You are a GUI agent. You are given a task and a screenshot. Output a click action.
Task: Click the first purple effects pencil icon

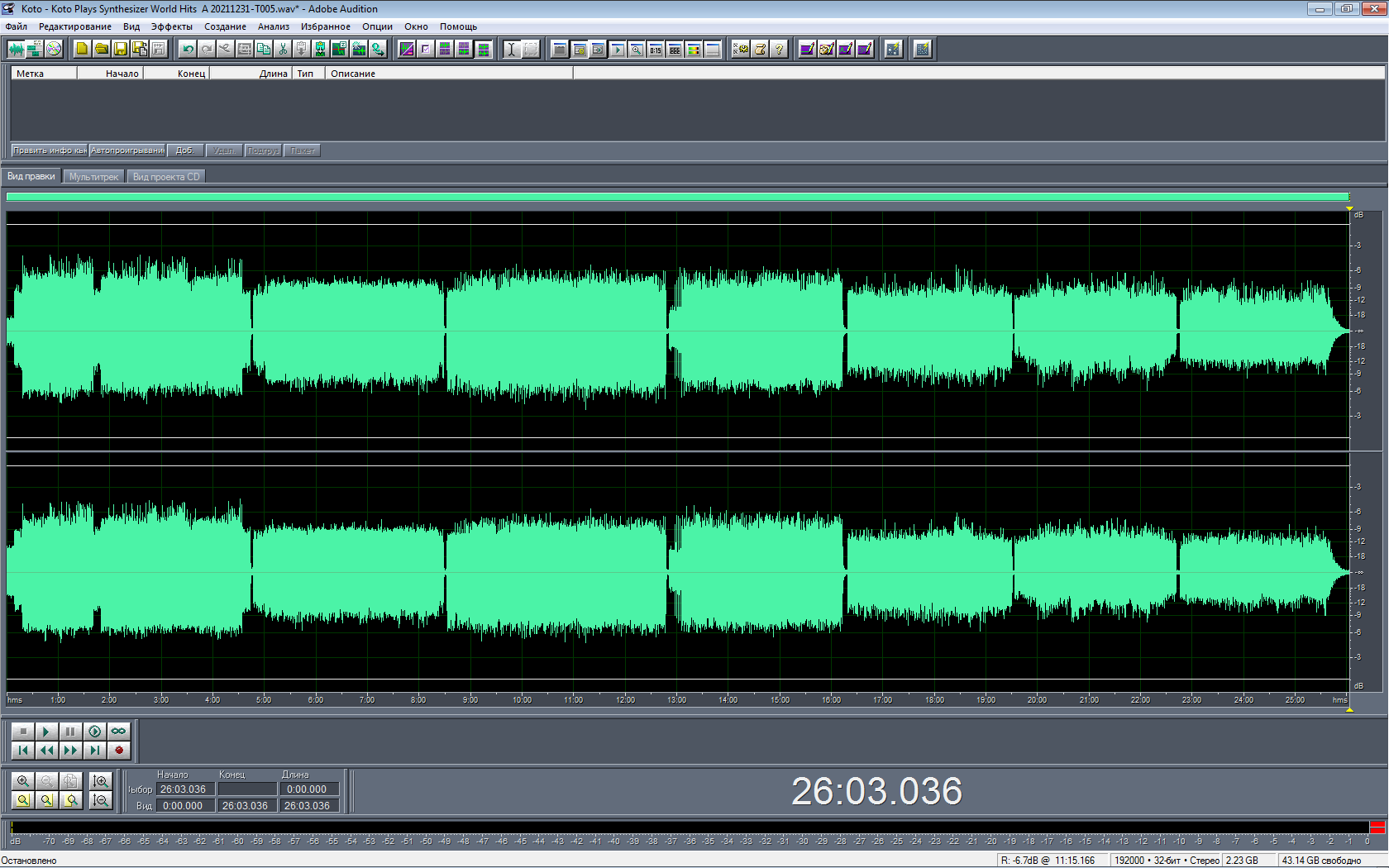pos(807,49)
